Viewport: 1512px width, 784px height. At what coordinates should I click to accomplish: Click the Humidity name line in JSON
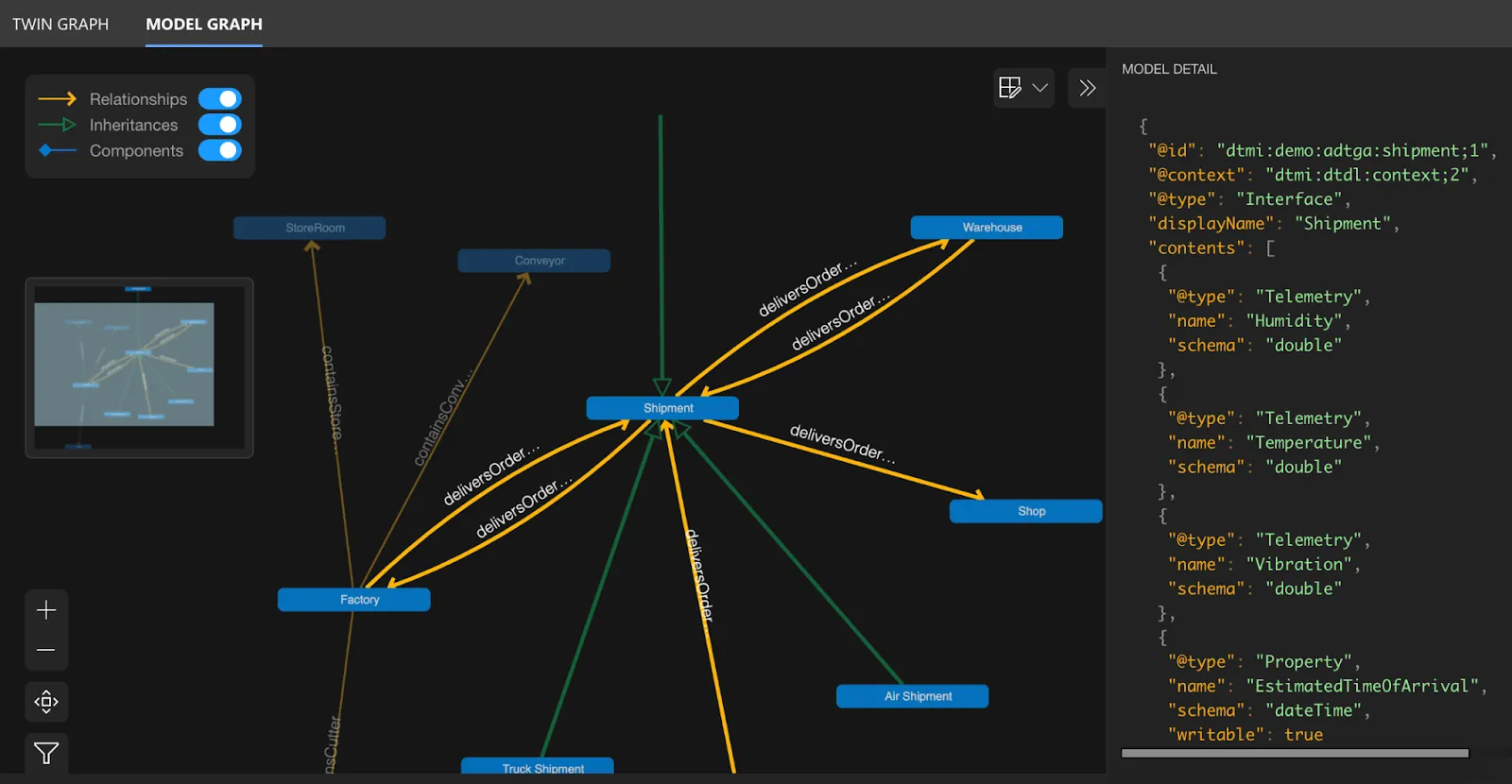coord(1260,321)
